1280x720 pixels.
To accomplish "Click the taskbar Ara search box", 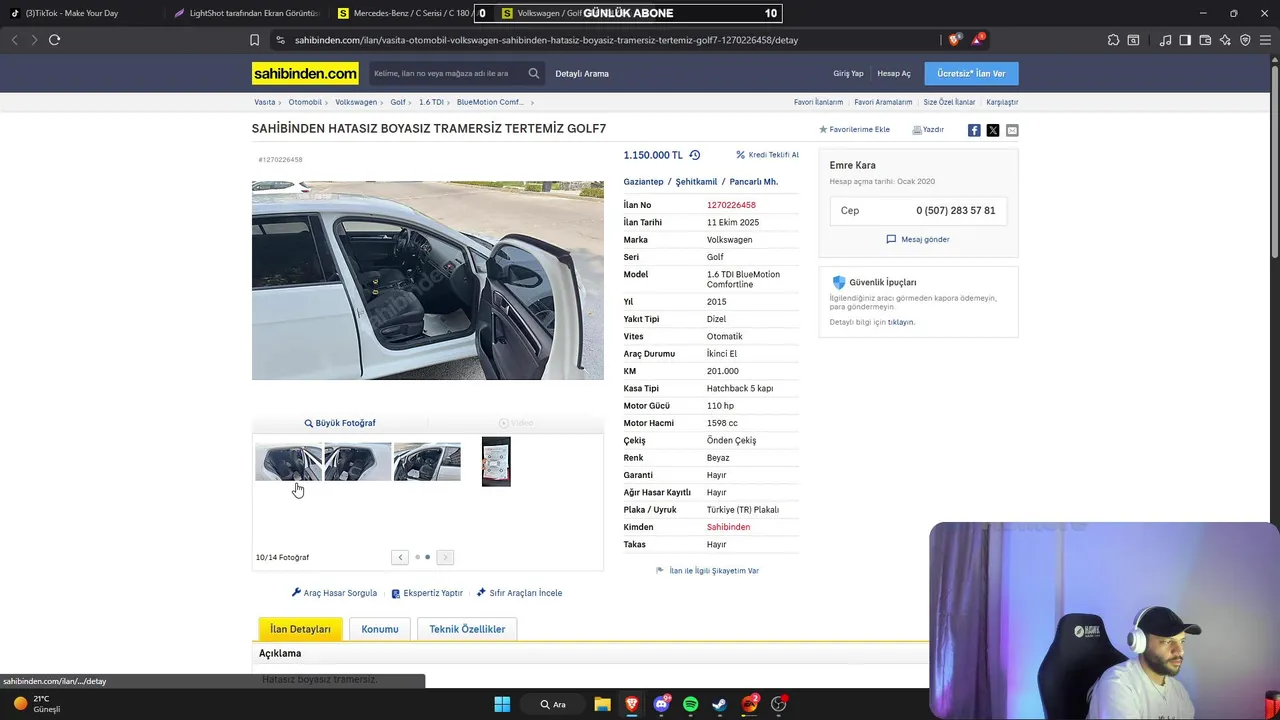I will pos(553,704).
